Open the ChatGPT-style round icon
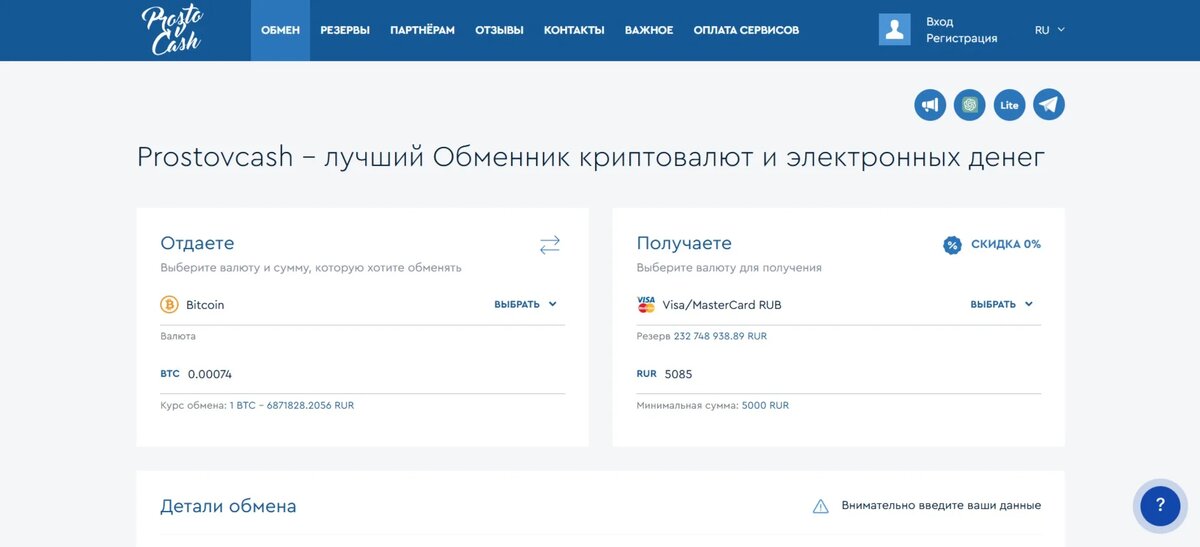1200x547 pixels. [970, 105]
